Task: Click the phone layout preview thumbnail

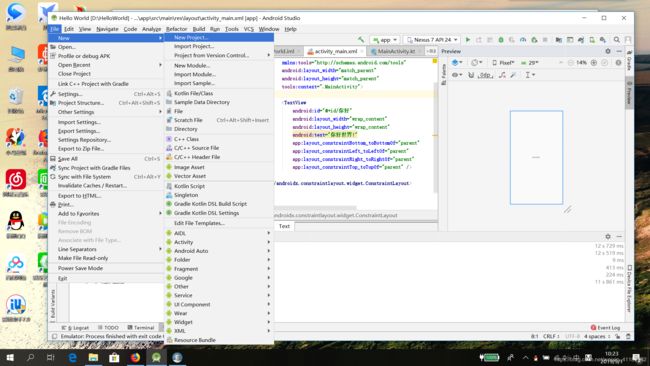Action: click(536, 158)
